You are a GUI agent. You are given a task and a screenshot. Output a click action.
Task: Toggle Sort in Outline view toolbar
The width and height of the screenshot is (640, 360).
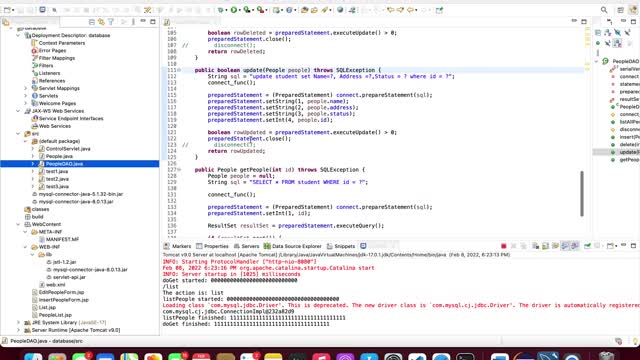pyautogui.click(x=608, y=33)
